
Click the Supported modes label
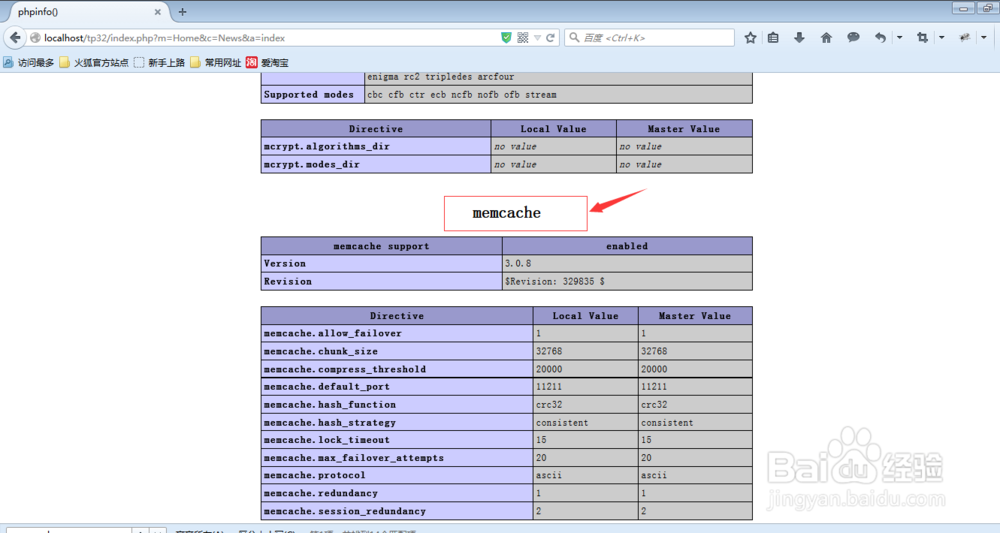pyautogui.click(x=309, y=94)
